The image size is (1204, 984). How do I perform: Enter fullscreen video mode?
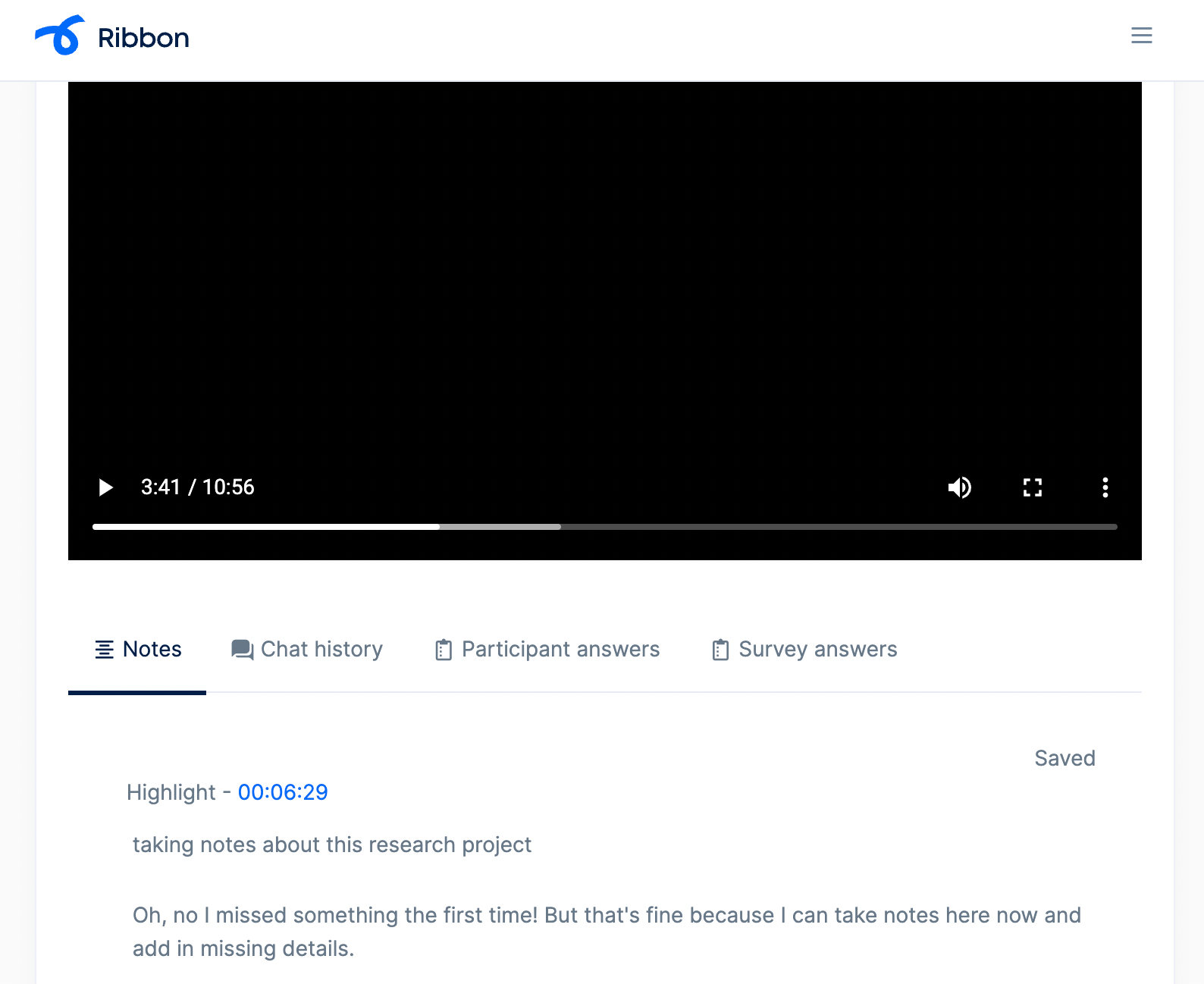pos(1033,487)
